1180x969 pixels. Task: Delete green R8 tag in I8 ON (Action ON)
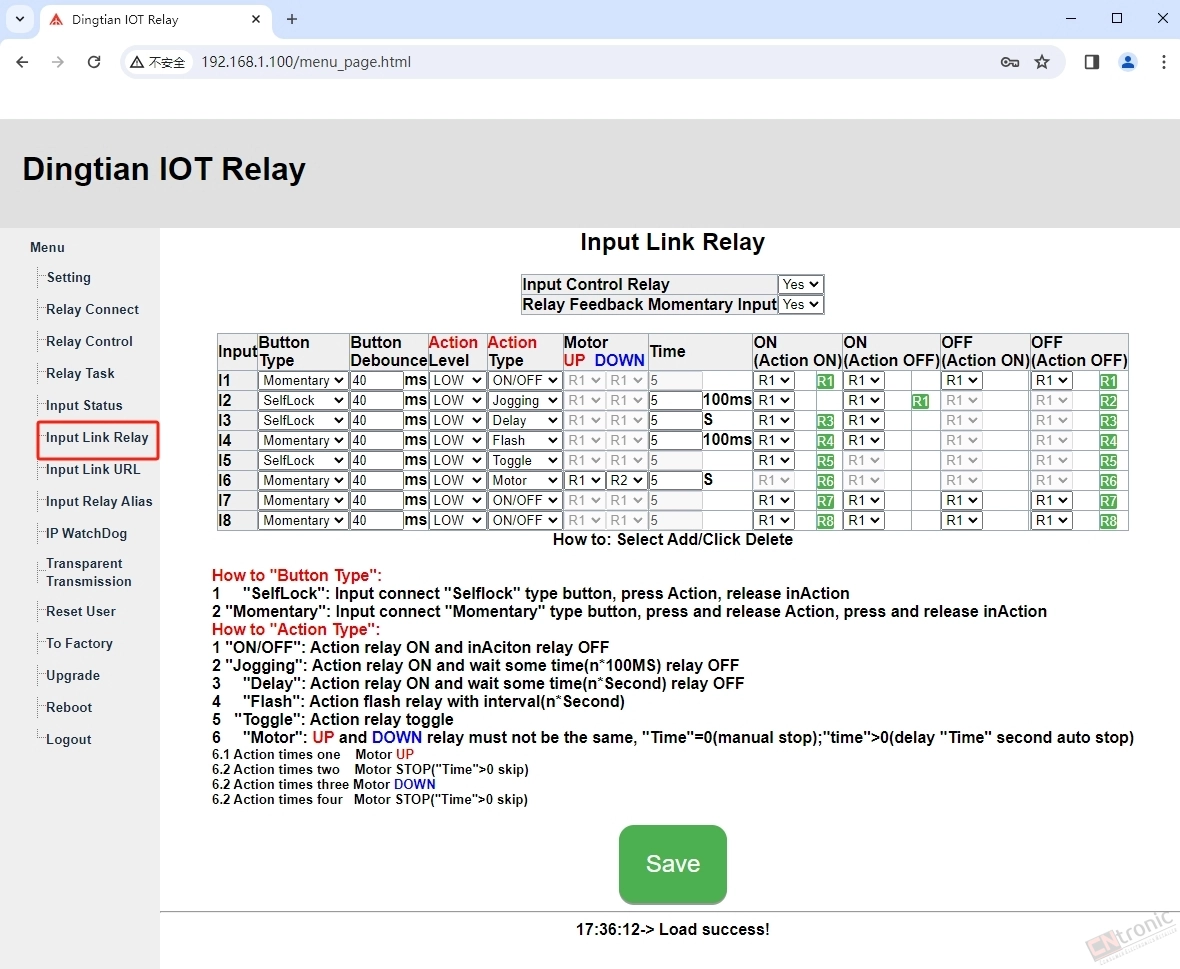(x=825, y=521)
